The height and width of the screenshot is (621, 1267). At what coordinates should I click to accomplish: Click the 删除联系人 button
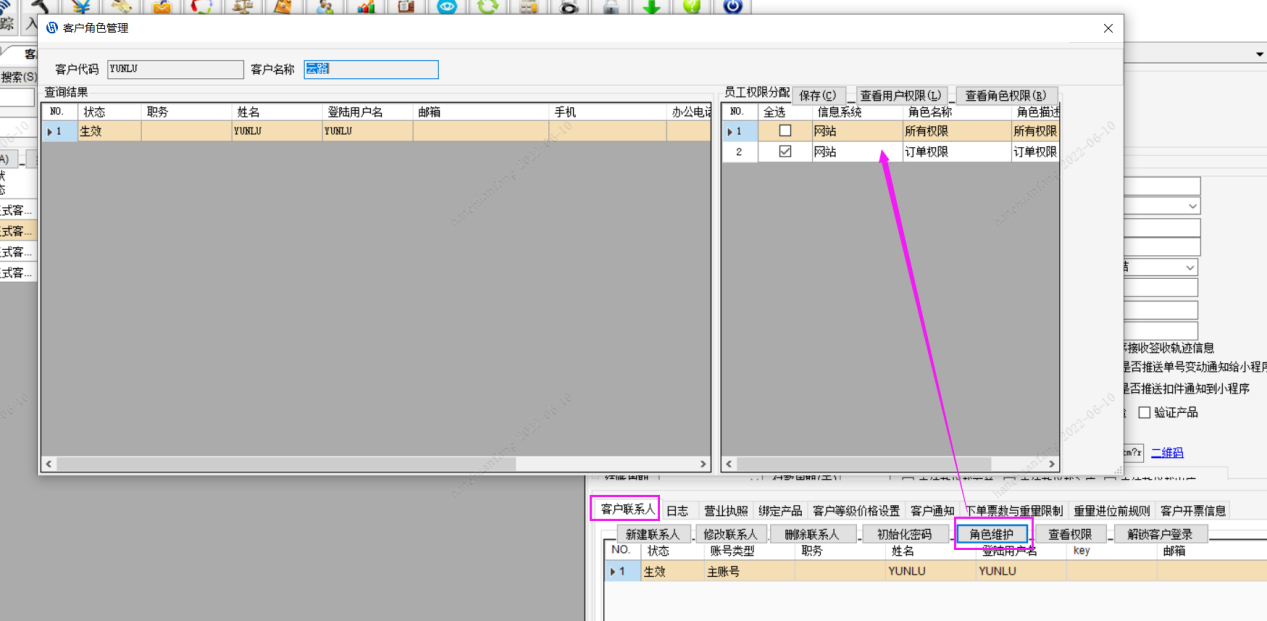tap(812, 534)
